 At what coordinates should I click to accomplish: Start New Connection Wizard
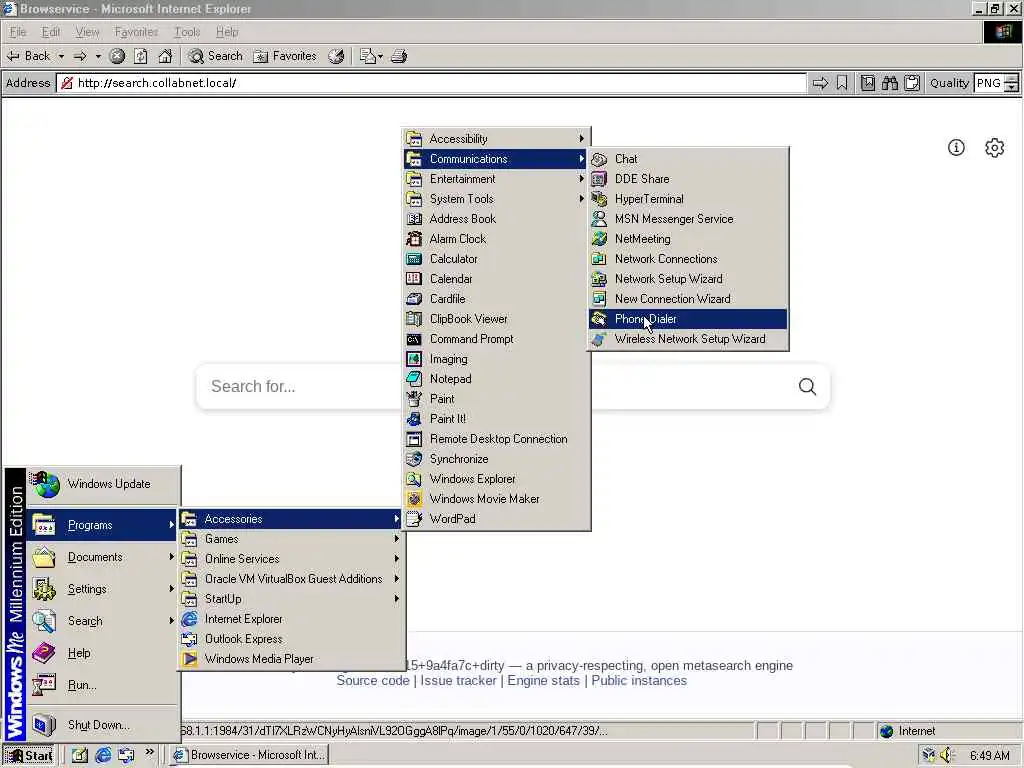coord(688,299)
